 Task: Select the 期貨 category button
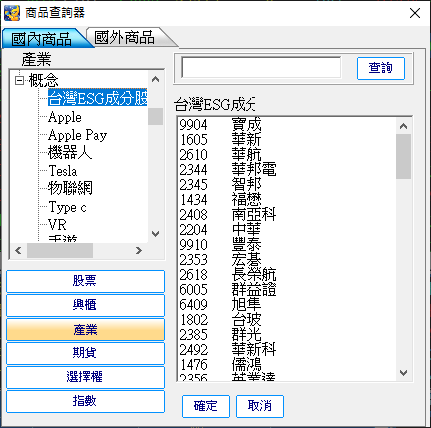pyautogui.click(x=85, y=353)
